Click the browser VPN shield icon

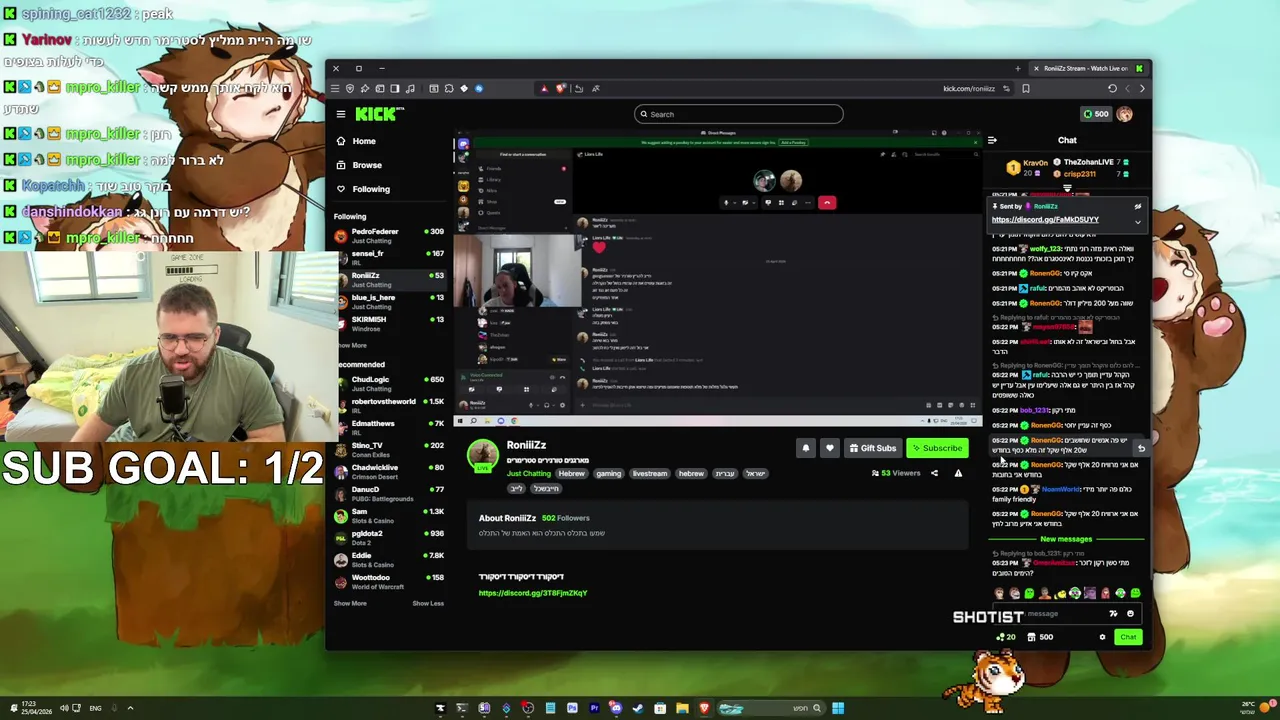coord(350,88)
